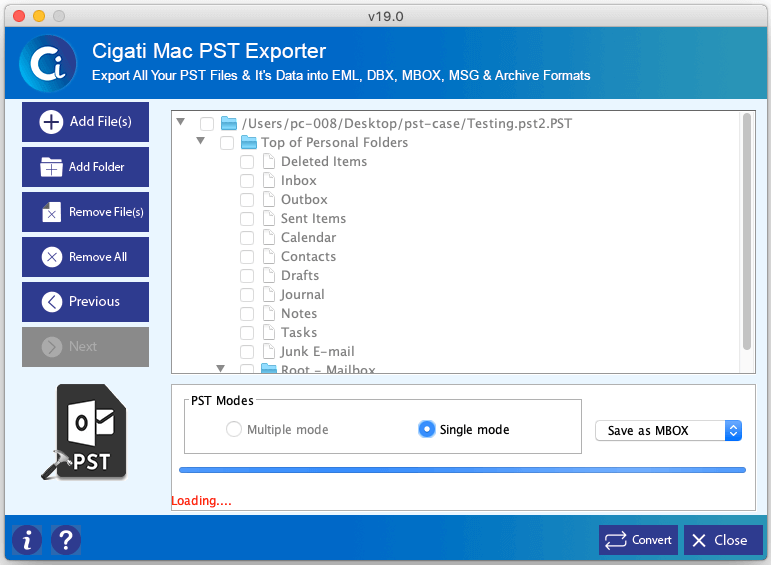The image size is (771, 565).
Task: Tick the Deleted Items checkbox
Action: pyautogui.click(x=247, y=162)
